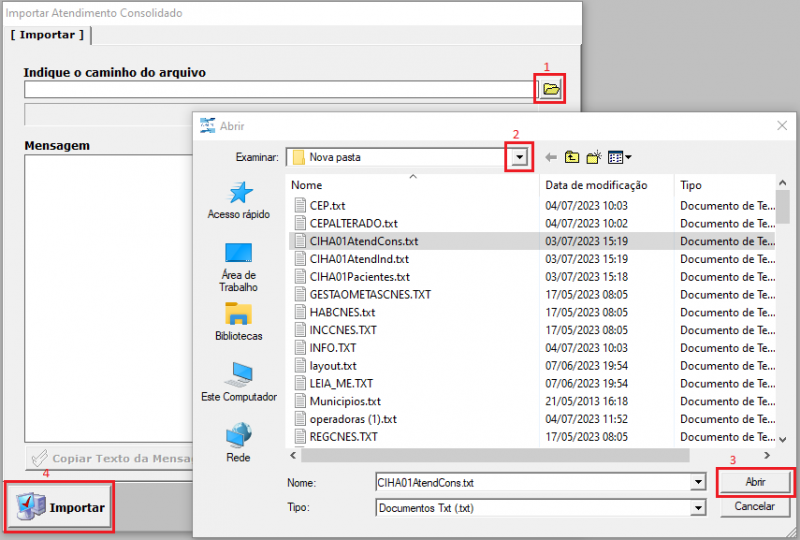Open Área de Trabalho from sidebar
Screen dimensions: 800x540
(x=239, y=266)
